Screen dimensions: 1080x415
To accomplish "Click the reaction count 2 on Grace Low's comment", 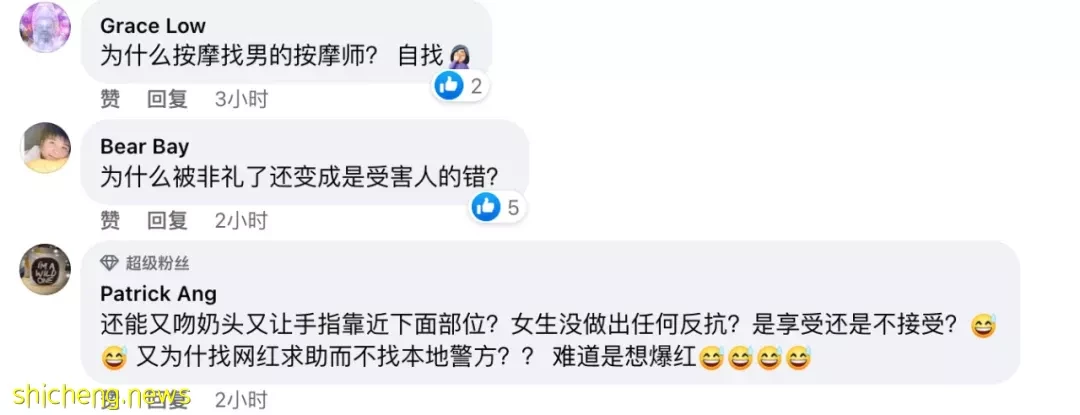I will [476, 87].
